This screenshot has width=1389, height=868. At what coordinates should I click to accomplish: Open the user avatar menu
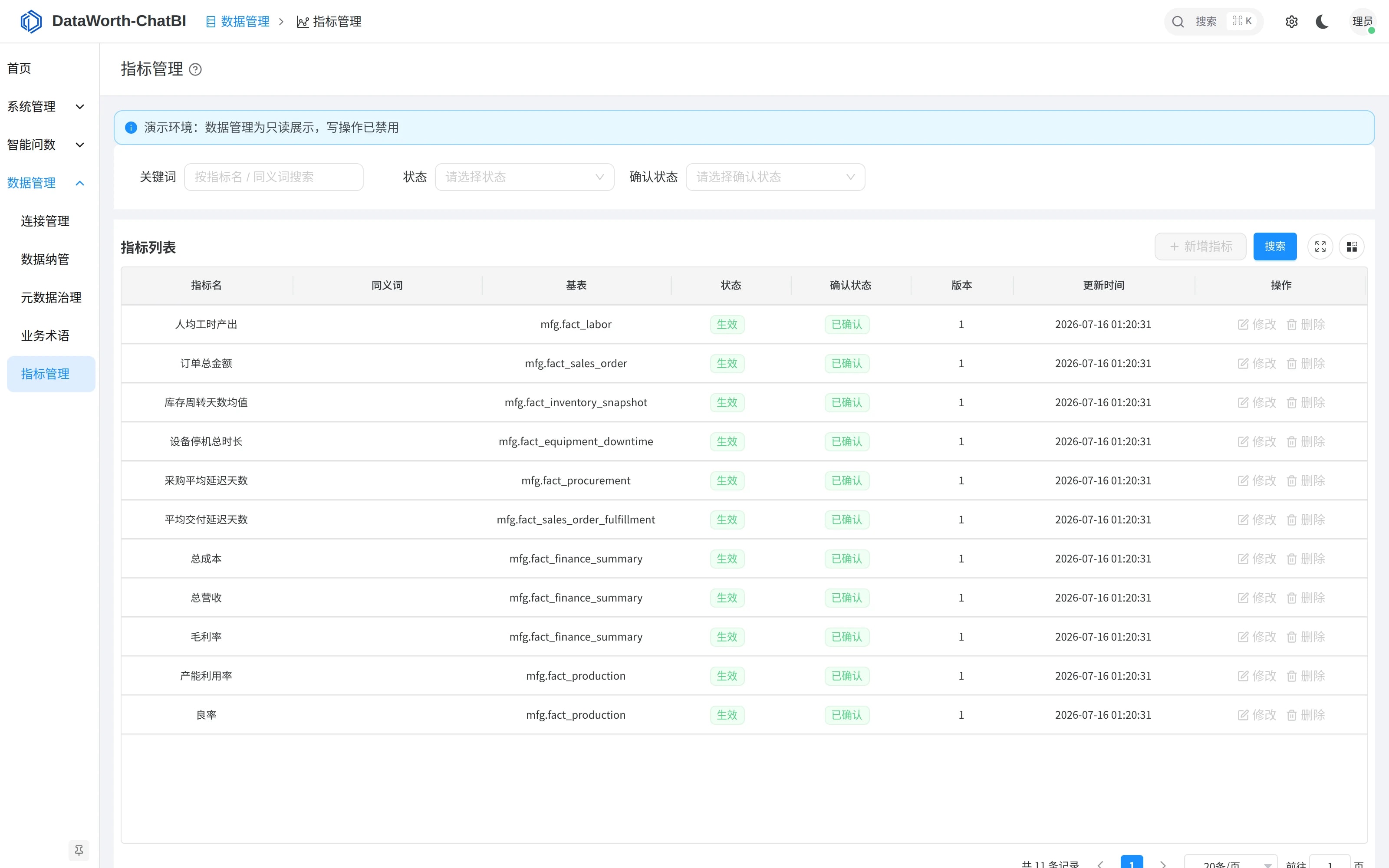click(x=1363, y=22)
